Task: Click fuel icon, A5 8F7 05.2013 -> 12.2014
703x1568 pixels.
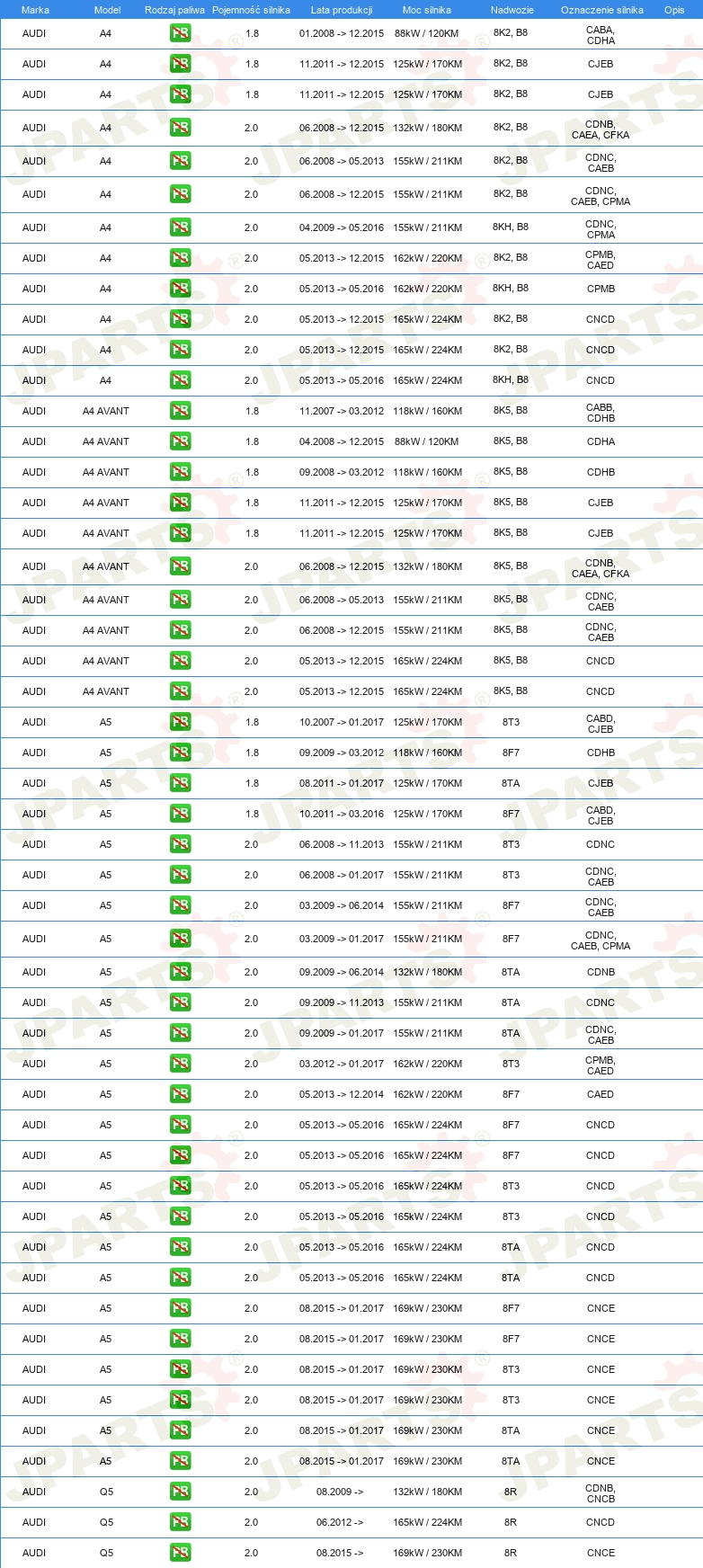Action: (180, 1094)
